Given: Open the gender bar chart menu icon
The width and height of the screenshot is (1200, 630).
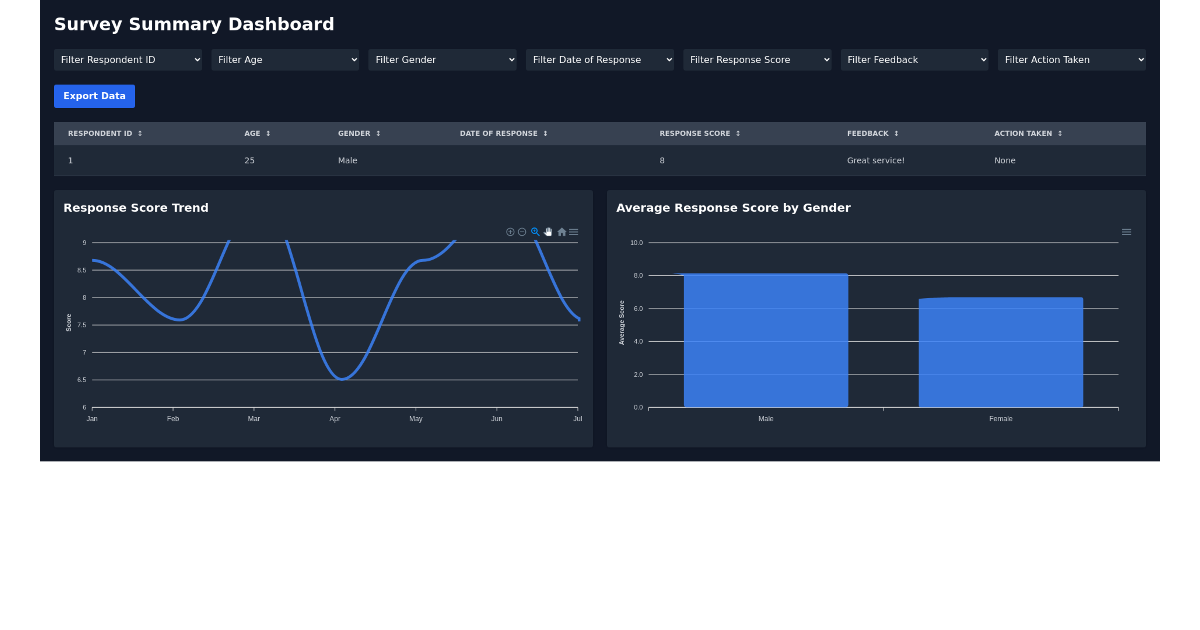Looking at the screenshot, I should (x=1126, y=231).
